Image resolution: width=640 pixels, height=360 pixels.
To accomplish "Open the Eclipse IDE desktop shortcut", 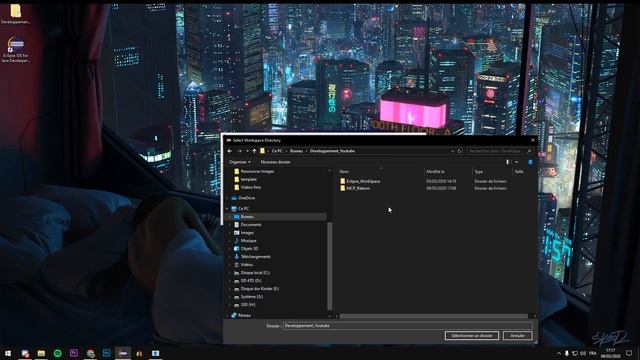I will pos(16,50).
